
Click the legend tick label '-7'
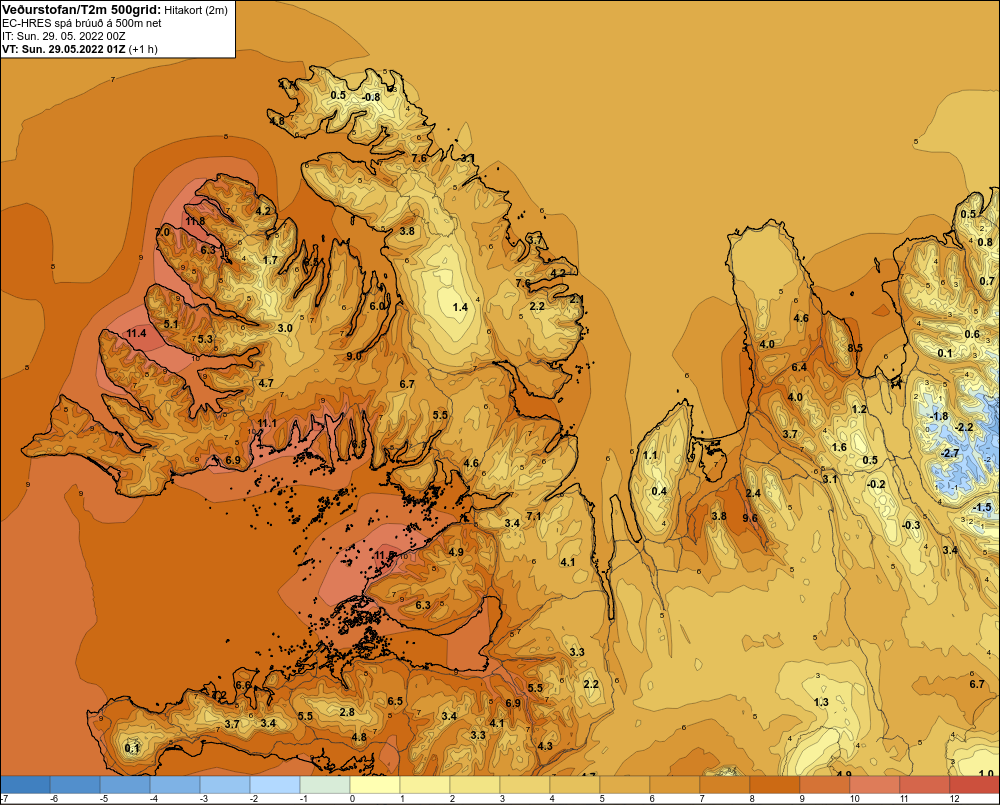(x=4, y=799)
